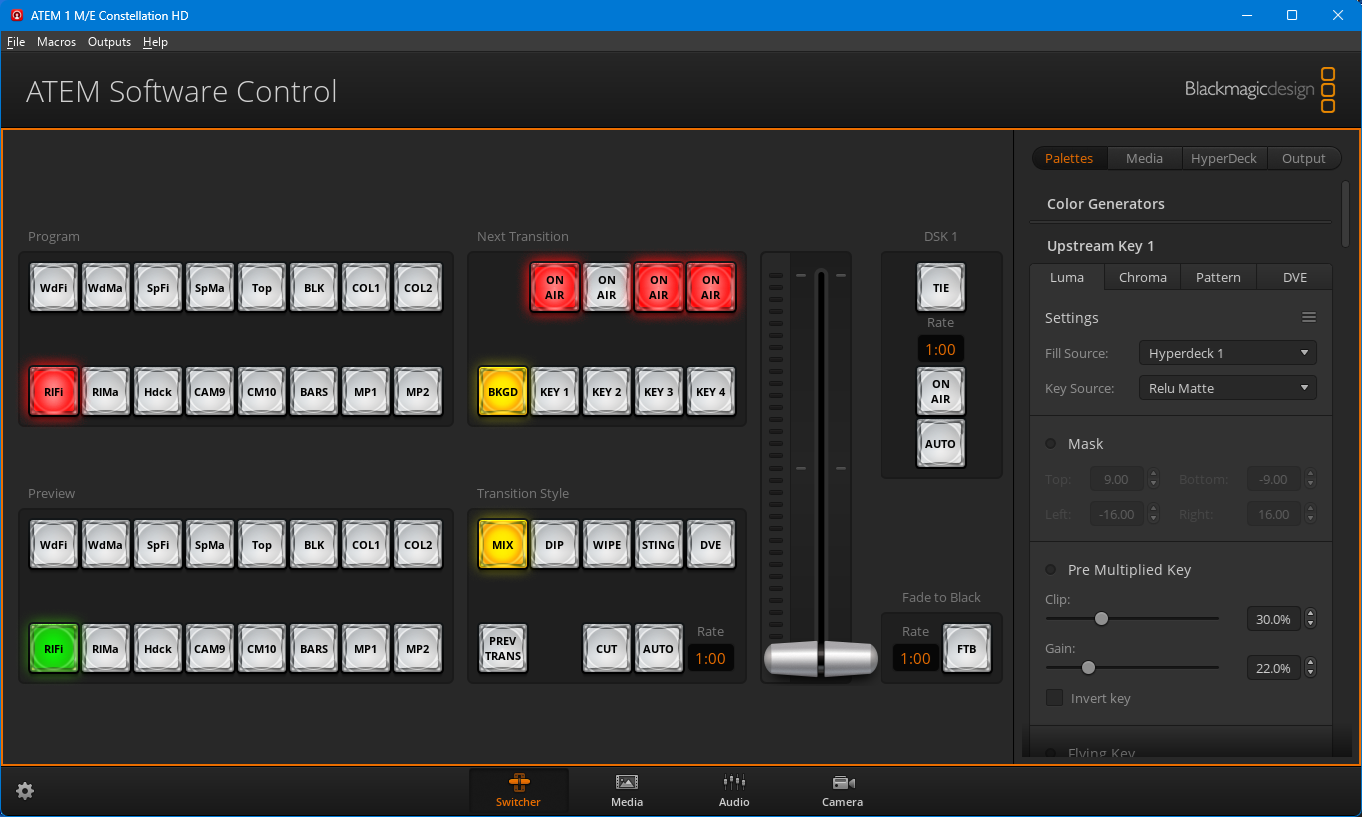Select the DIP transition style
Screen dimensions: 1362x817
555,545
